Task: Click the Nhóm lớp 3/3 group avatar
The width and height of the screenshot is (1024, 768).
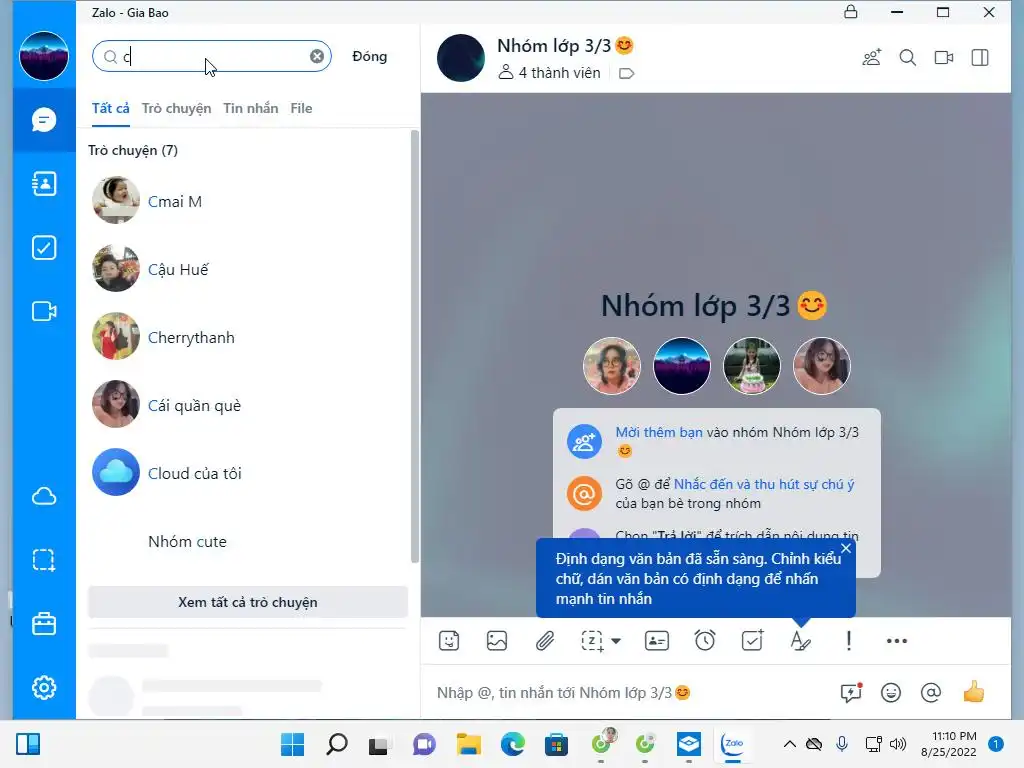Action: pos(461,57)
